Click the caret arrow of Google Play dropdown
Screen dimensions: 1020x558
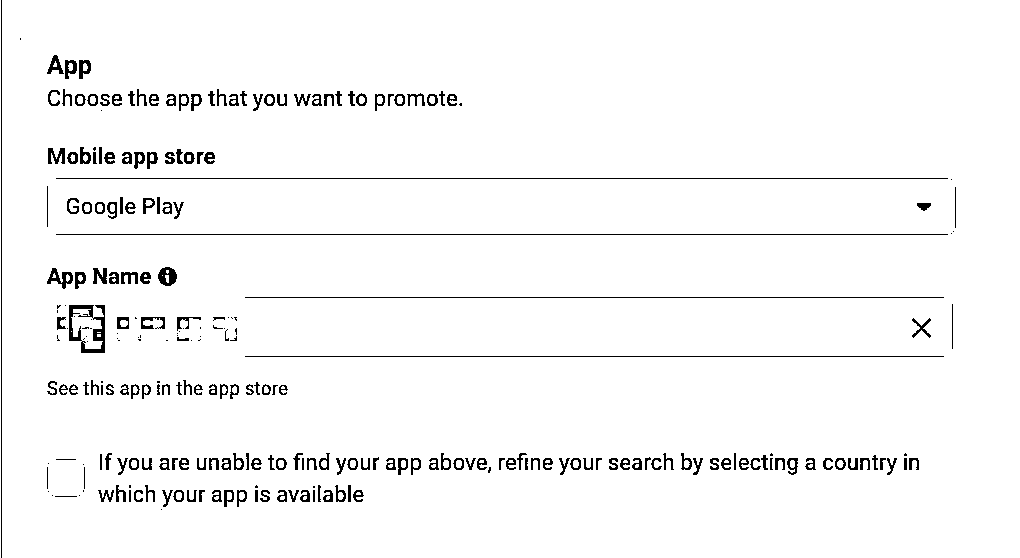[x=924, y=207]
